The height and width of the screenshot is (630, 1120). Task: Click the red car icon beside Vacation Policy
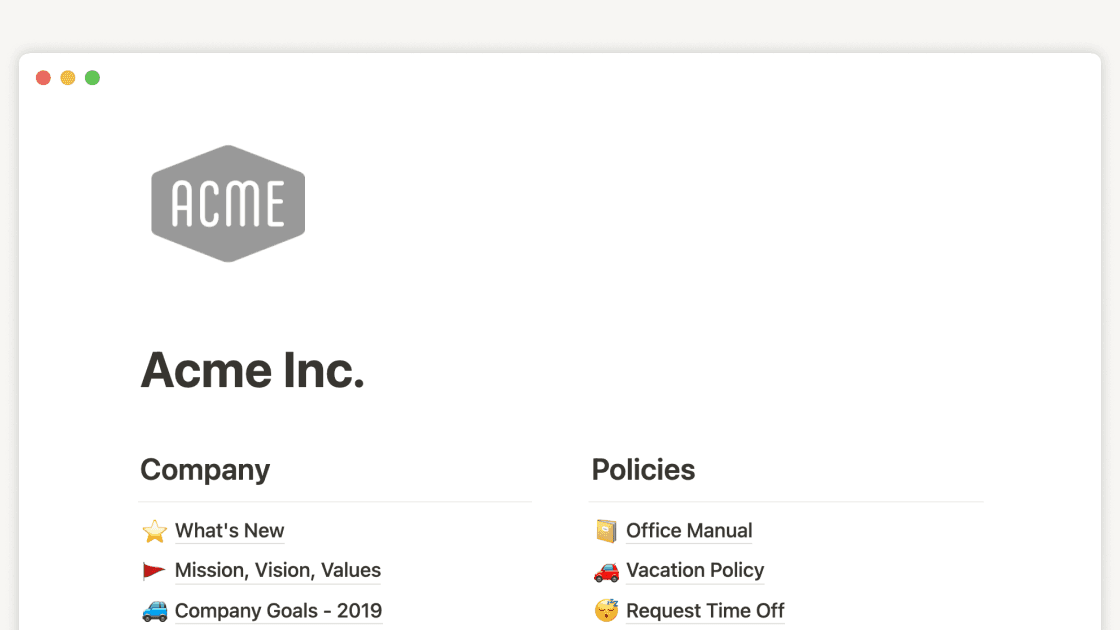(x=606, y=571)
